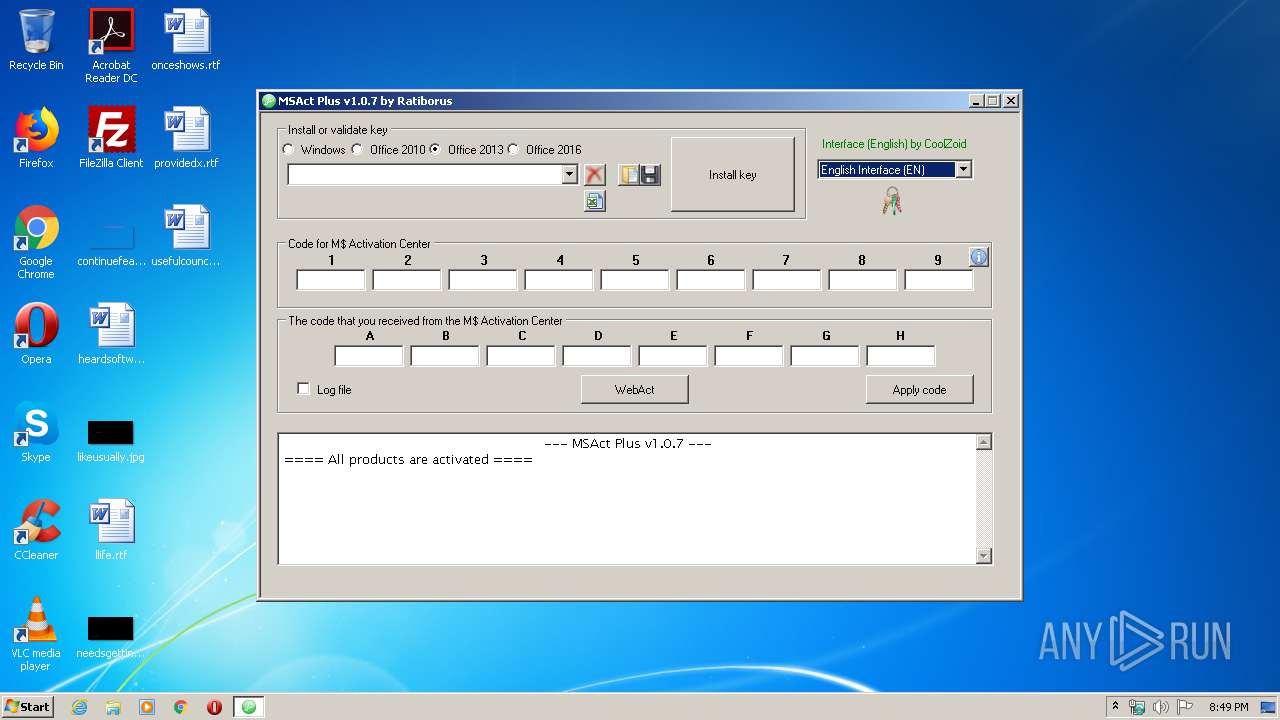1280x720 pixels.
Task: Click the Install key button
Action: coord(733,175)
